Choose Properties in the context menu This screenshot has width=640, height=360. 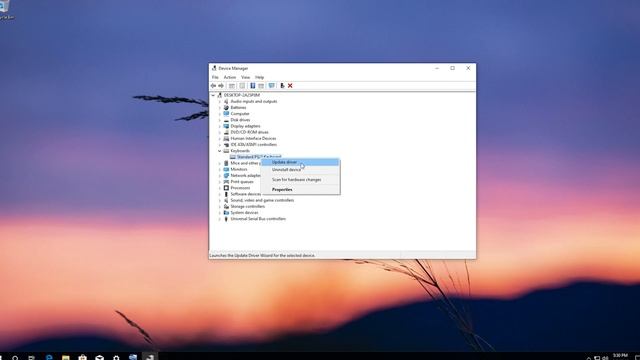click(300, 189)
